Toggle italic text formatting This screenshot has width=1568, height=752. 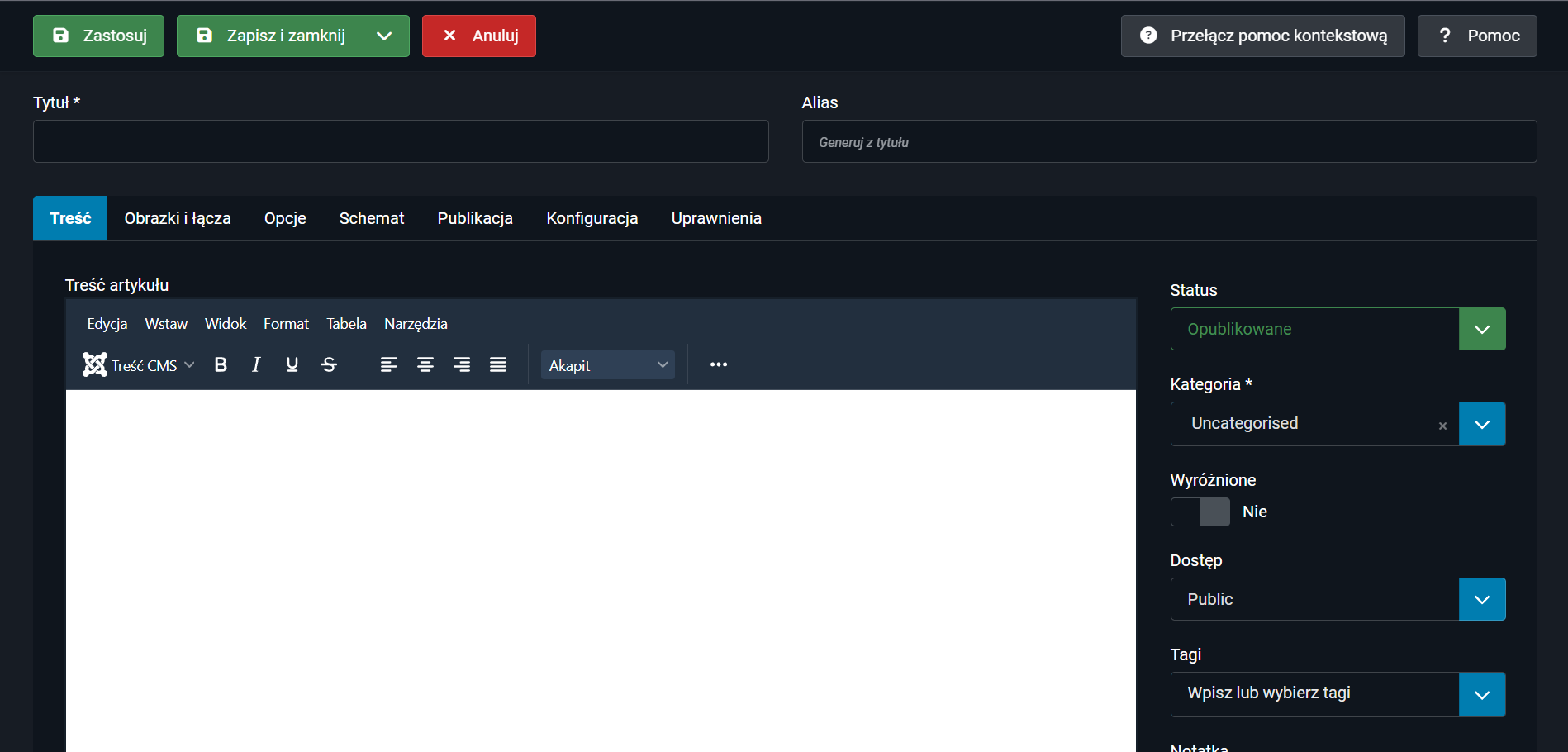pos(256,365)
